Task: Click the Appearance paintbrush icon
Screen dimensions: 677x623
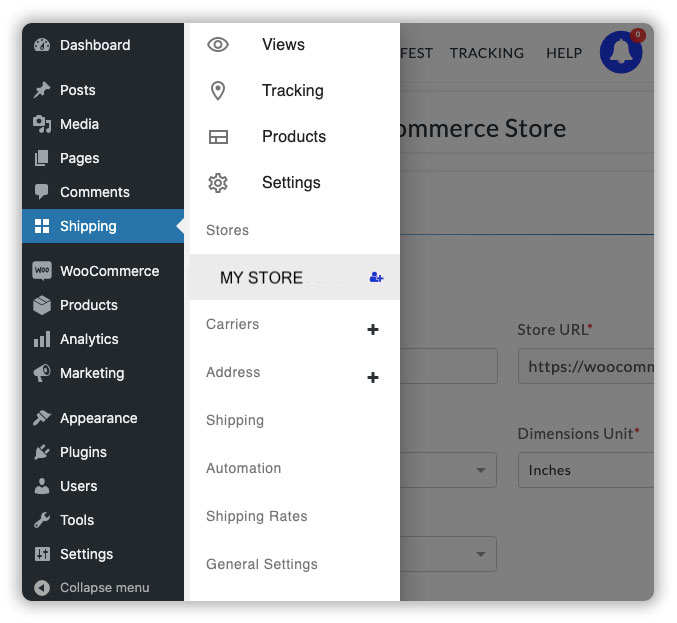Action: [42, 417]
